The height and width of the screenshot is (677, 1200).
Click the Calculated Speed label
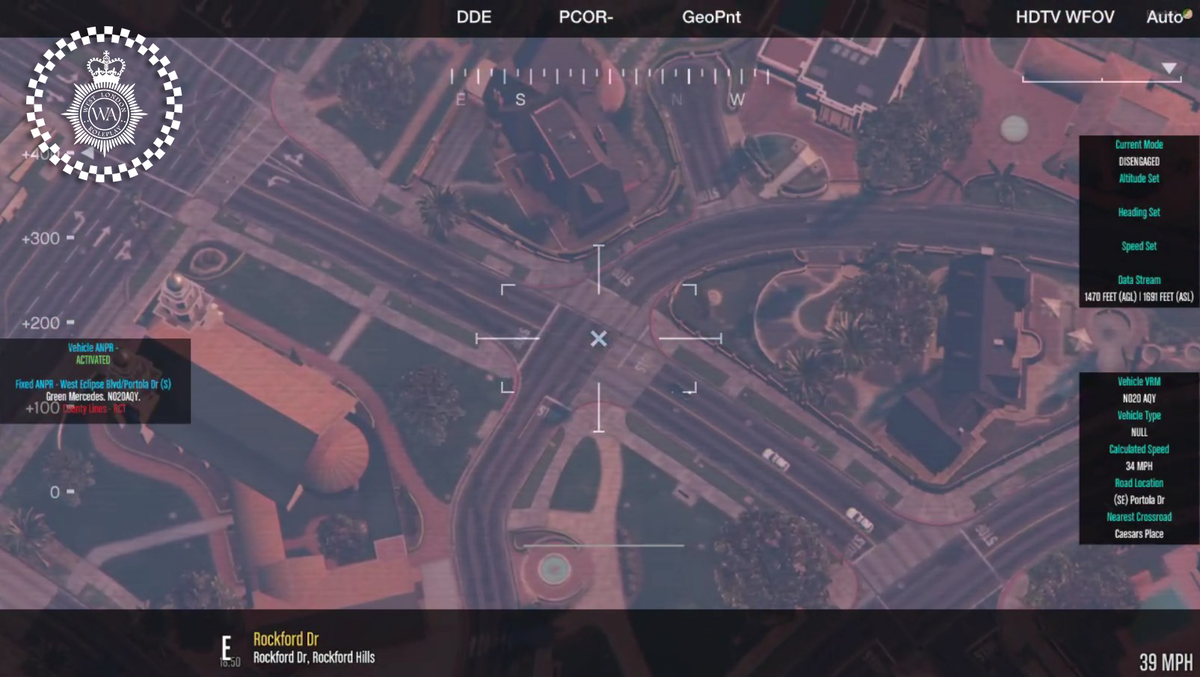(1140, 449)
